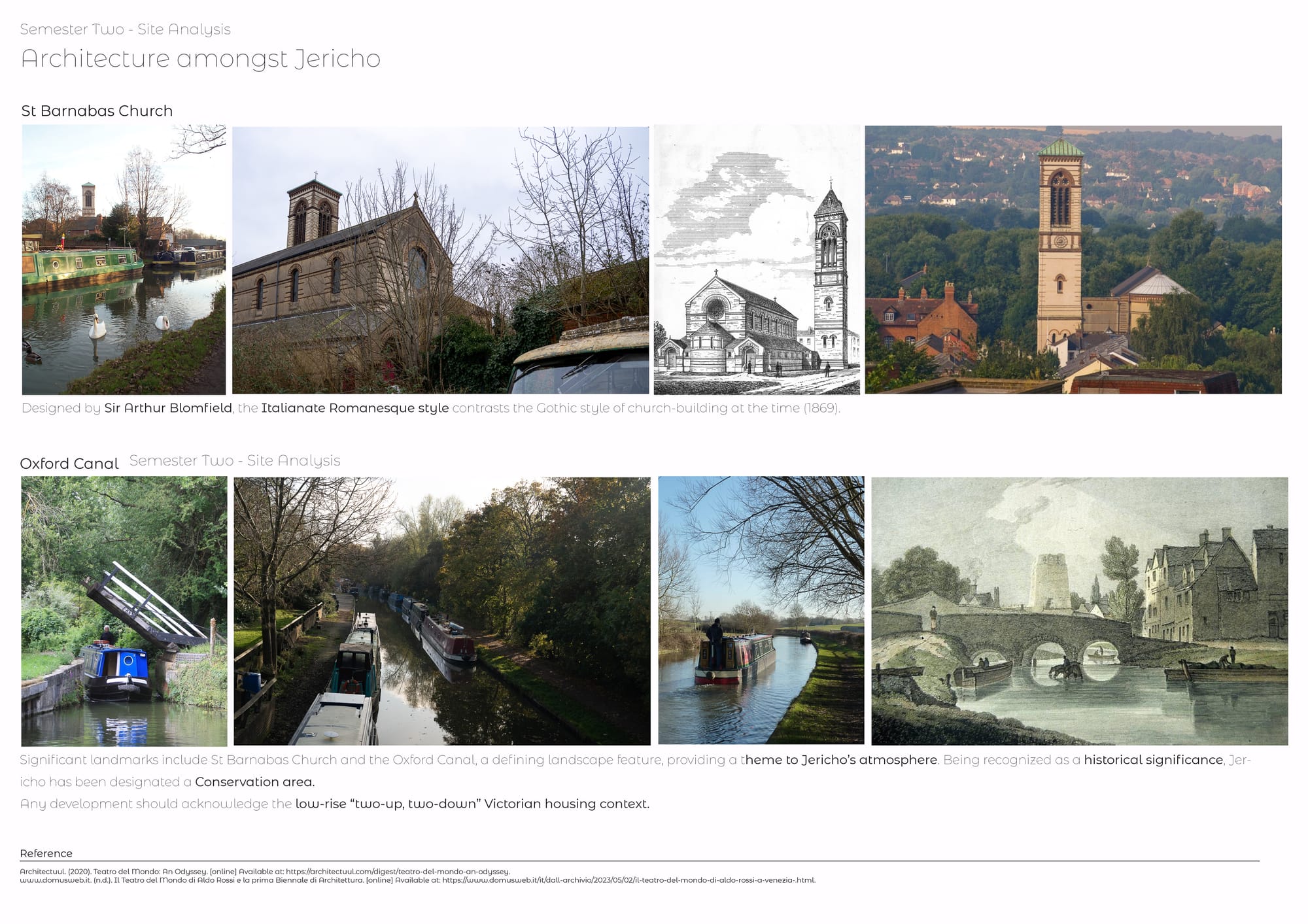Viewport: 1308px width, 924px height.
Task: Select the moored narrowboats canal photo
Action: 441,611
